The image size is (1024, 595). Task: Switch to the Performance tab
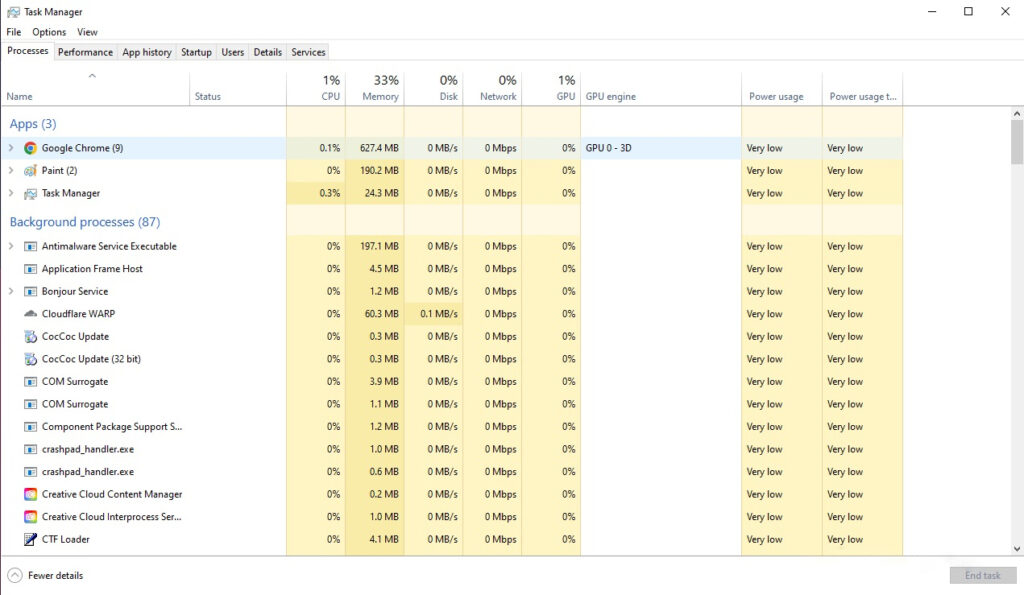point(85,52)
